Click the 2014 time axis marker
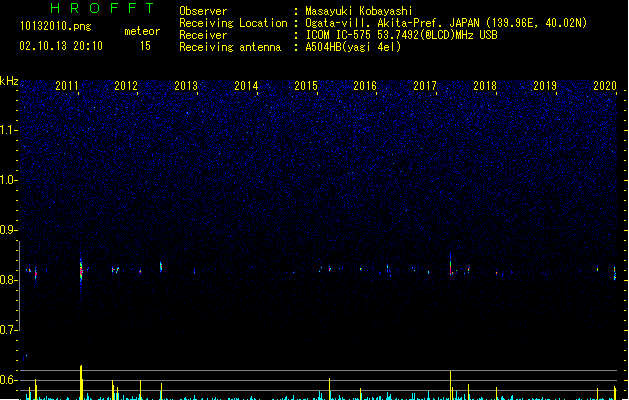Viewport: 629px width, 400px height. (x=246, y=86)
